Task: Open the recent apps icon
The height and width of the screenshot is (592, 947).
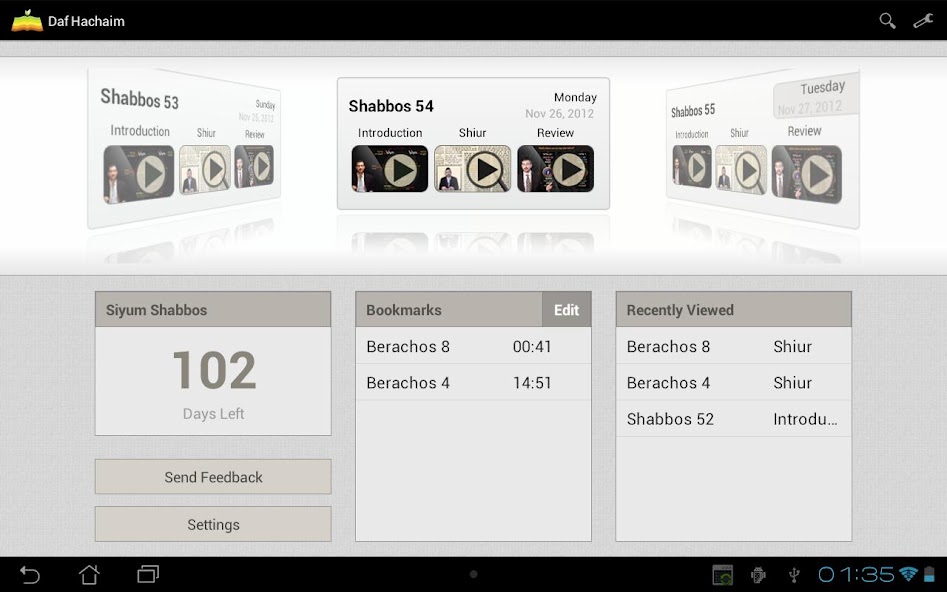Action: [x=148, y=574]
